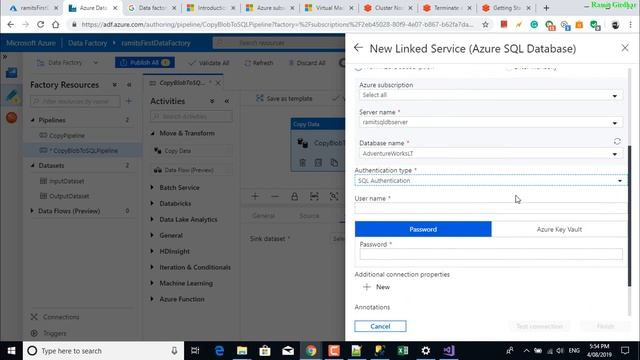Open the Authentication type dropdown
Screen dimensions: 640x360
point(491,180)
